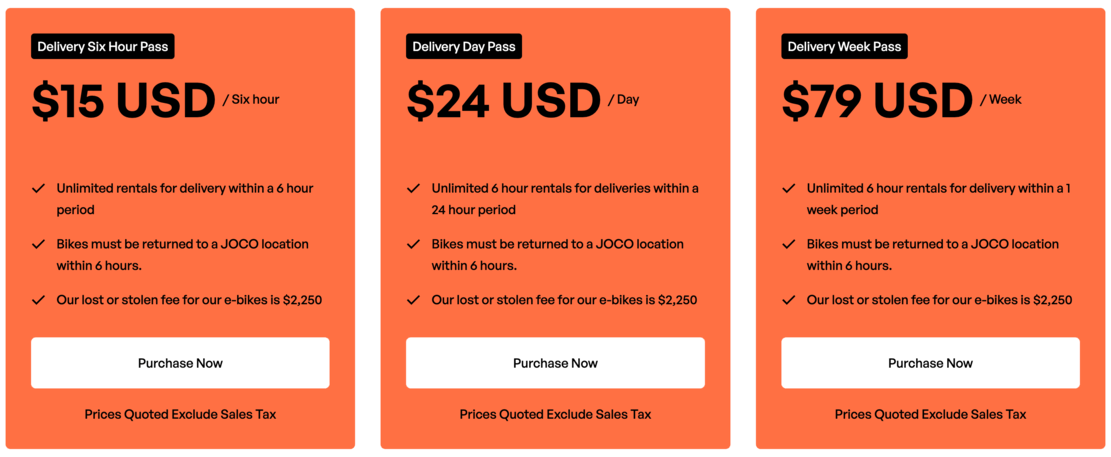Click checkmark by JOCO return rule in Six Hour card
The width and height of the screenshot is (1111, 457).
click(x=38, y=244)
